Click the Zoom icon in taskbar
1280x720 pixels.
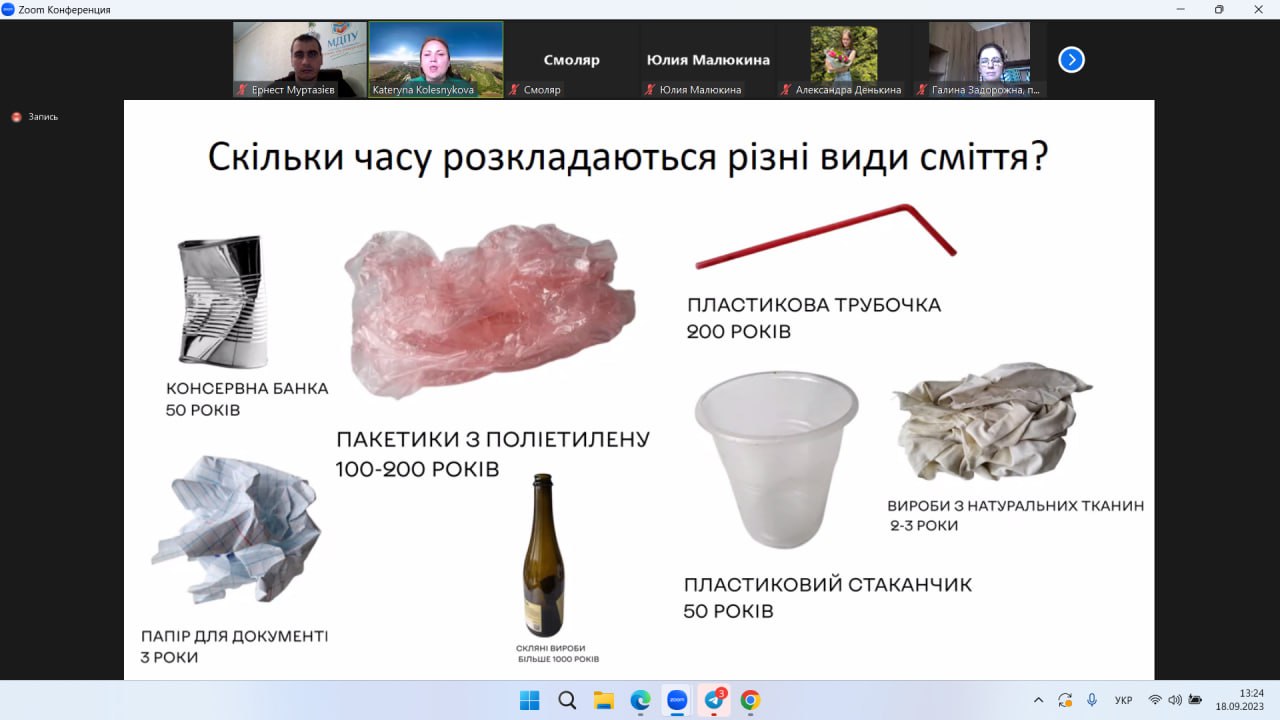click(x=677, y=700)
